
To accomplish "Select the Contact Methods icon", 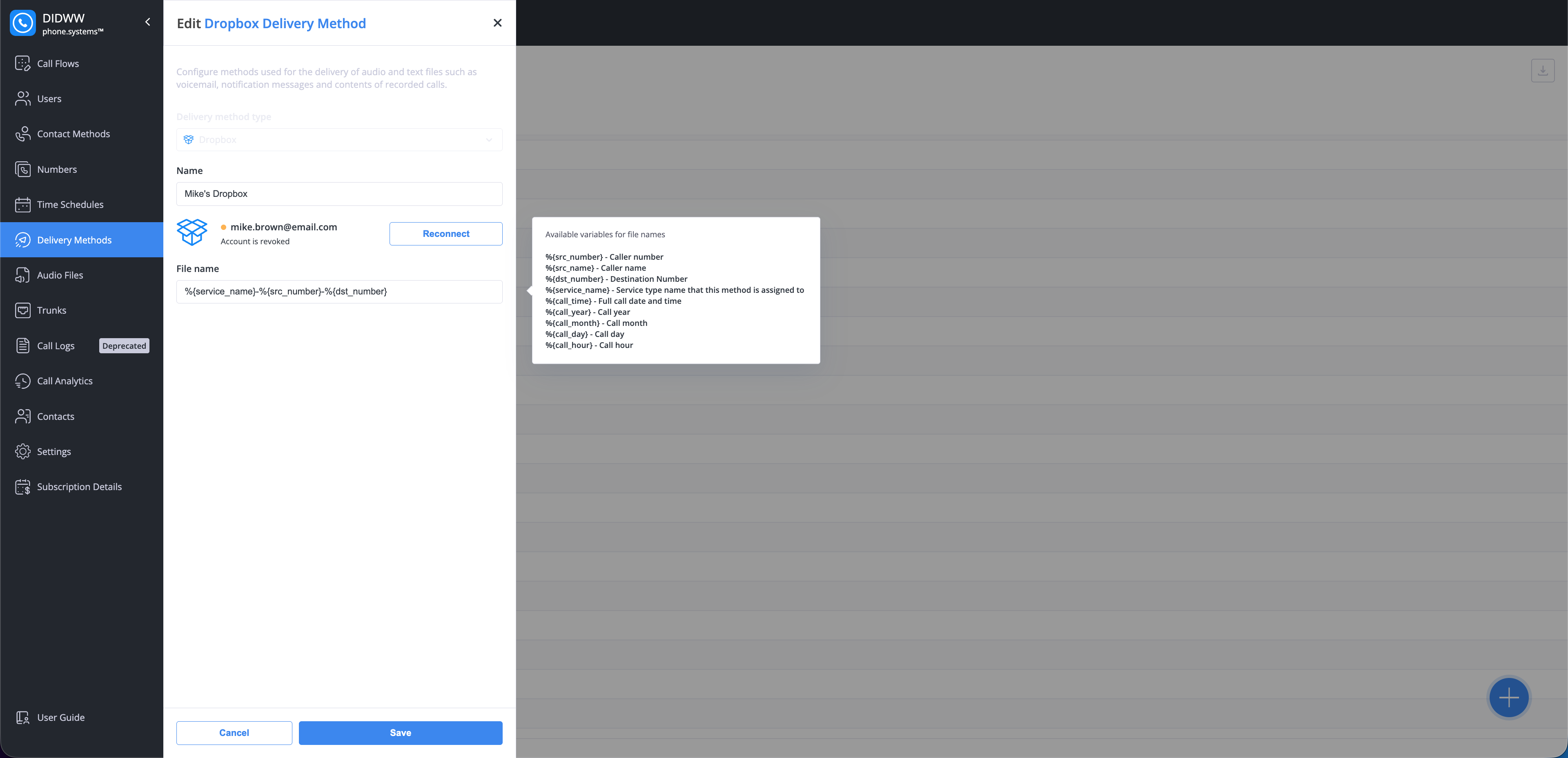I will tap(22, 134).
